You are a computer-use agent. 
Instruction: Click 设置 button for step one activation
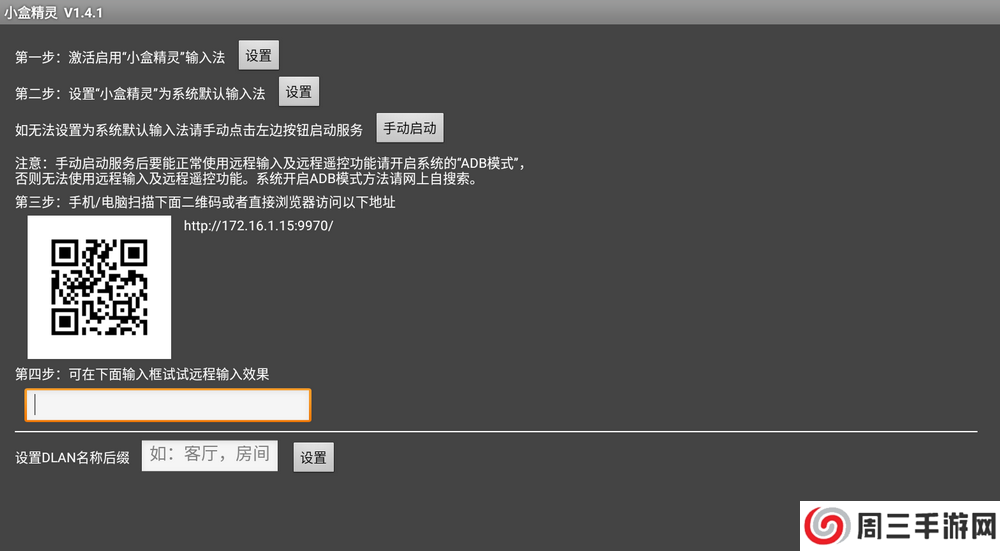click(258, 55)
